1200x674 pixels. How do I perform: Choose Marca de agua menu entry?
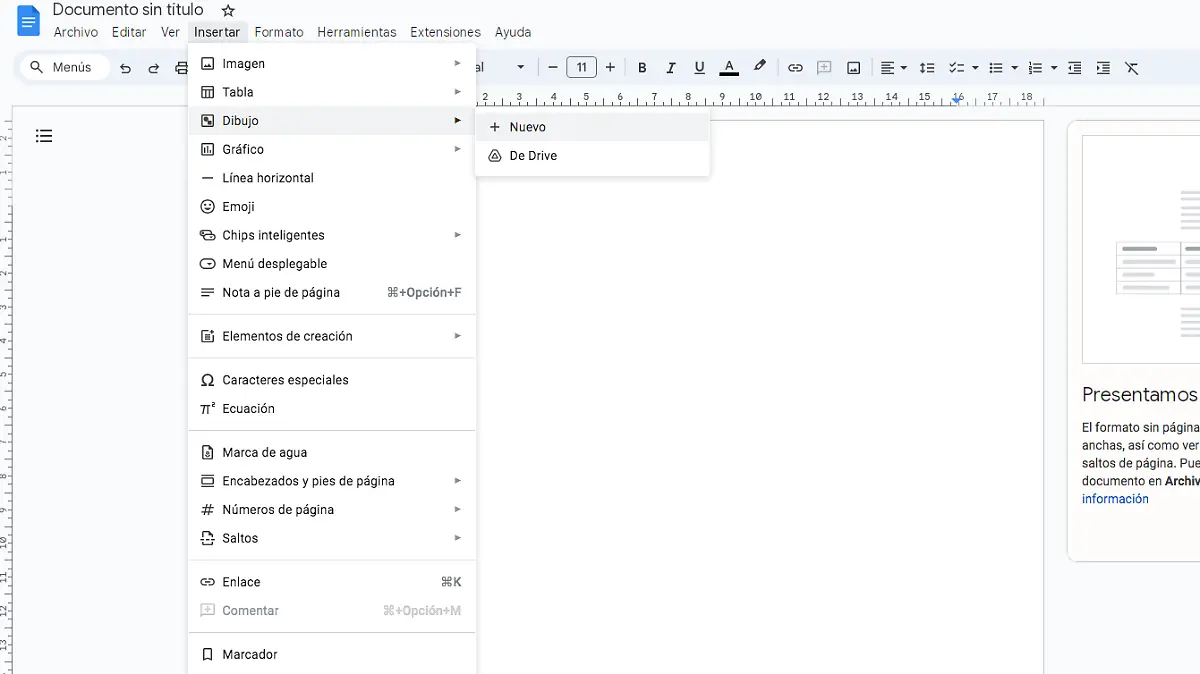pos(264,452)
